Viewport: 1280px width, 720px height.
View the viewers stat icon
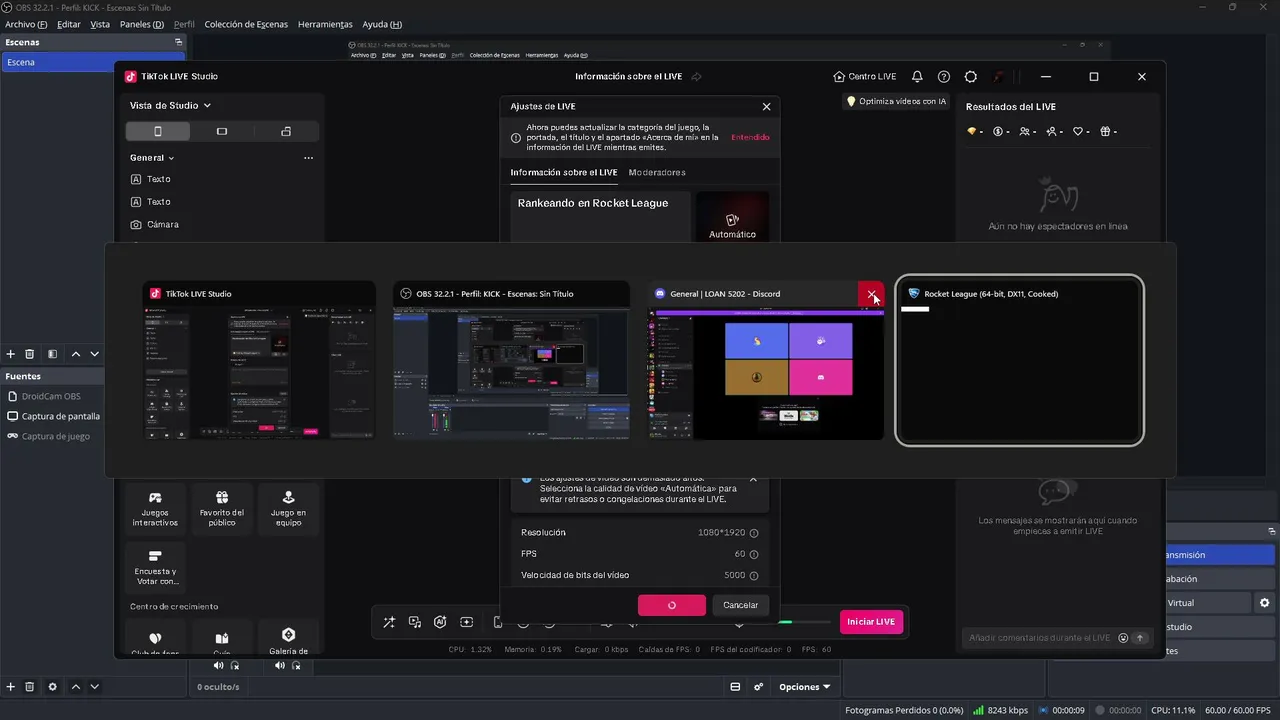pos(1025,131)
